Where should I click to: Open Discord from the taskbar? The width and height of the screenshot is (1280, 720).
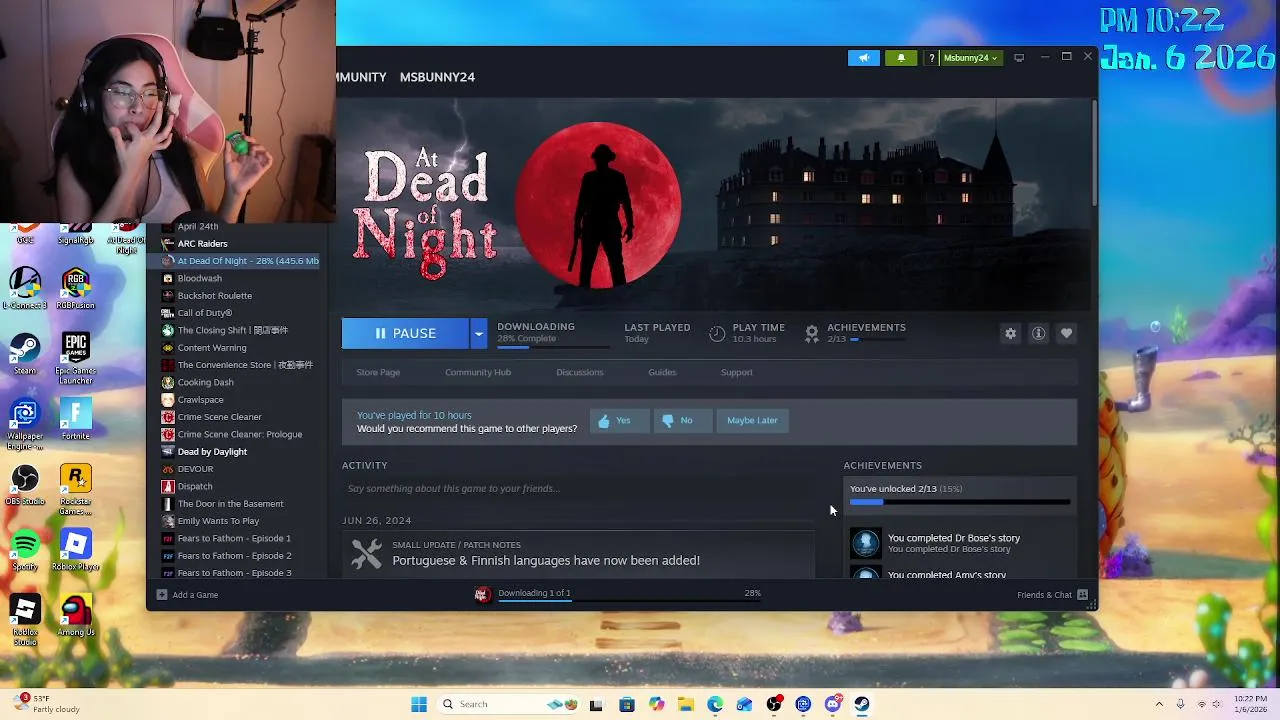coord(833,704)
